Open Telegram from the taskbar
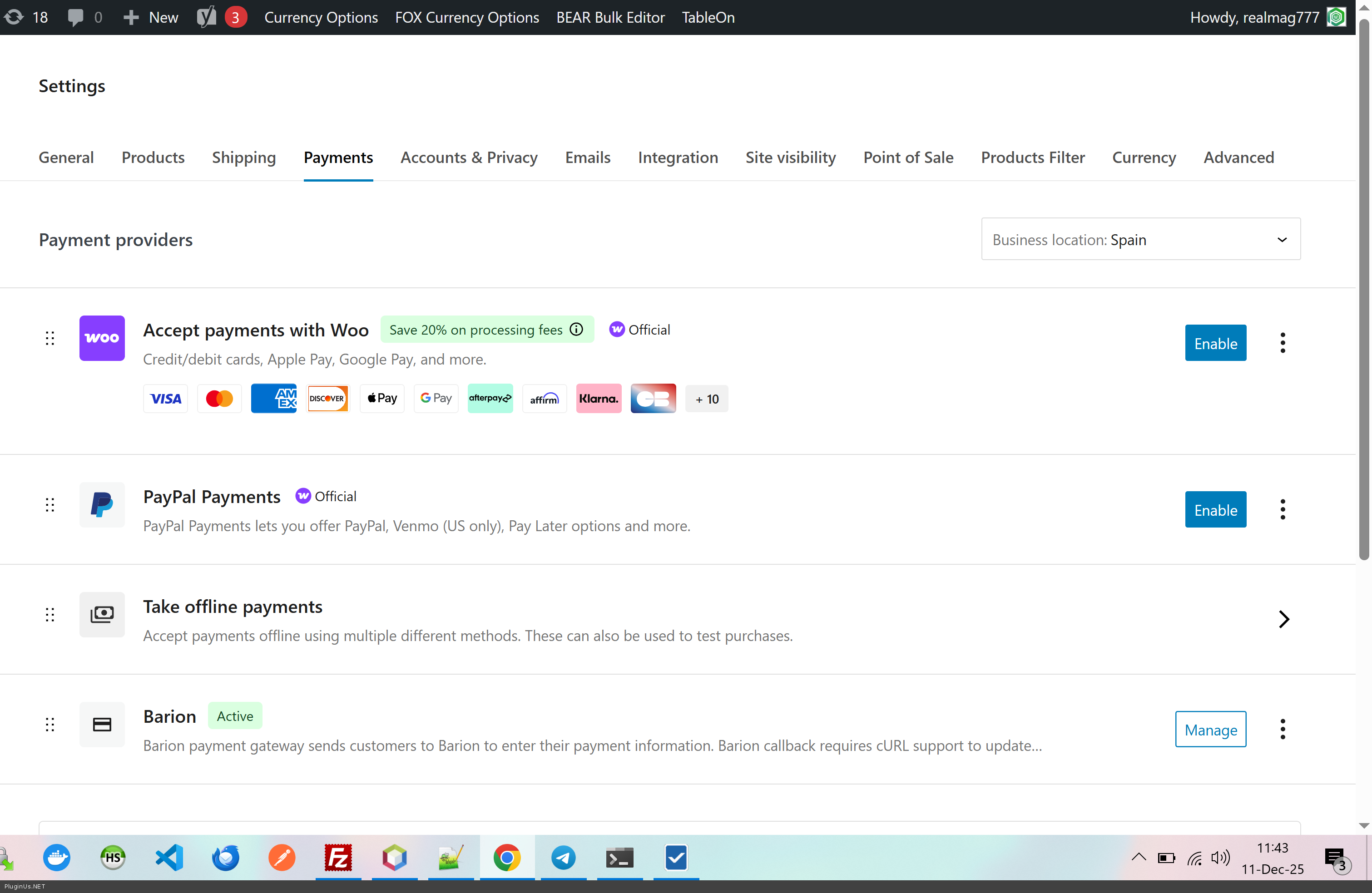The image size is (1372, 893). pyautogui.click(x=563, y=858)
